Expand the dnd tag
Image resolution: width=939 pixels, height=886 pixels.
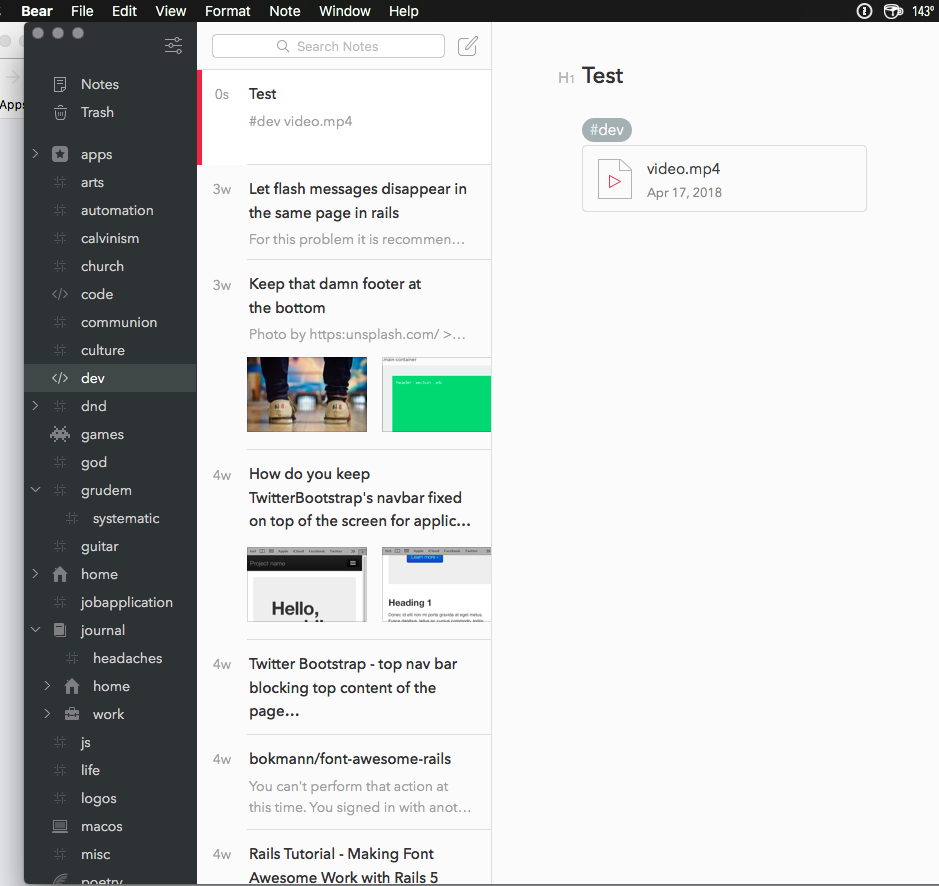pyautogui.click(x=35, y=406)
